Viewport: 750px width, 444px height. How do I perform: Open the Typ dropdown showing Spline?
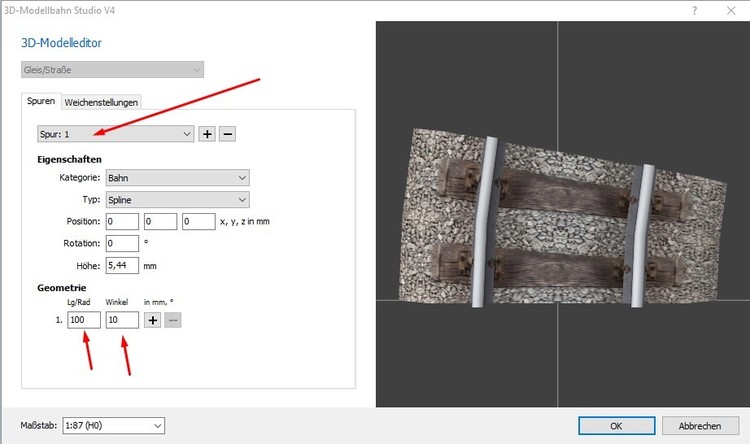(177, 200)
